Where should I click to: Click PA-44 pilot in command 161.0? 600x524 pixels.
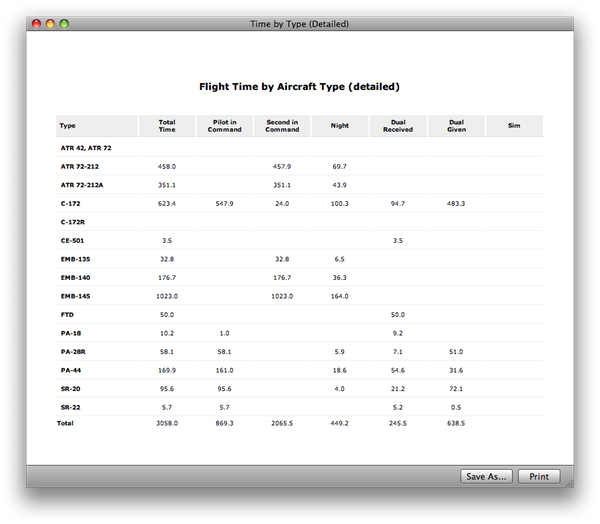(x=224, y=370)
